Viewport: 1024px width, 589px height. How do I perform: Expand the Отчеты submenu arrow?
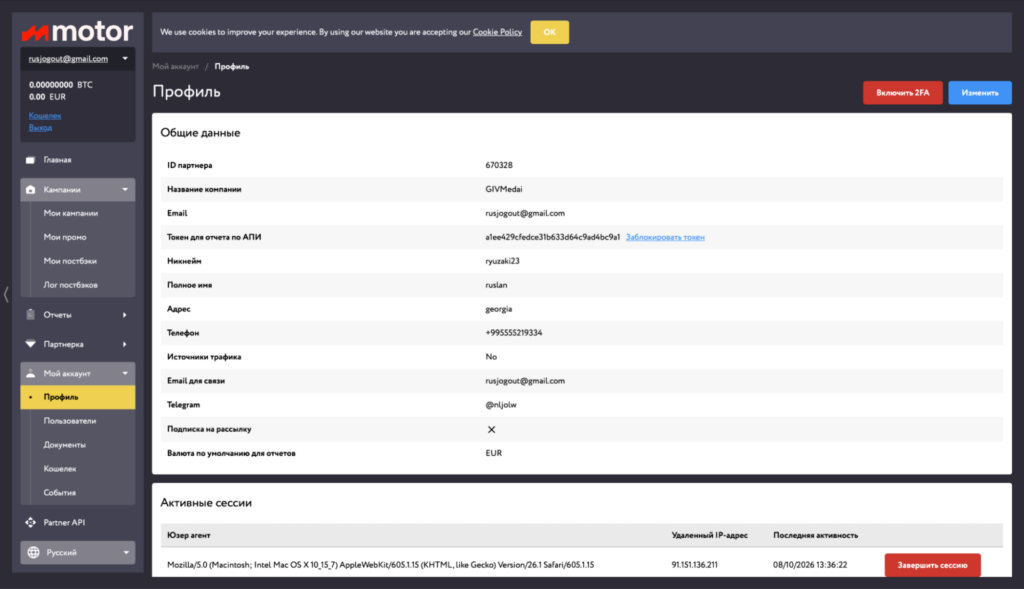(x=125, y=315)
